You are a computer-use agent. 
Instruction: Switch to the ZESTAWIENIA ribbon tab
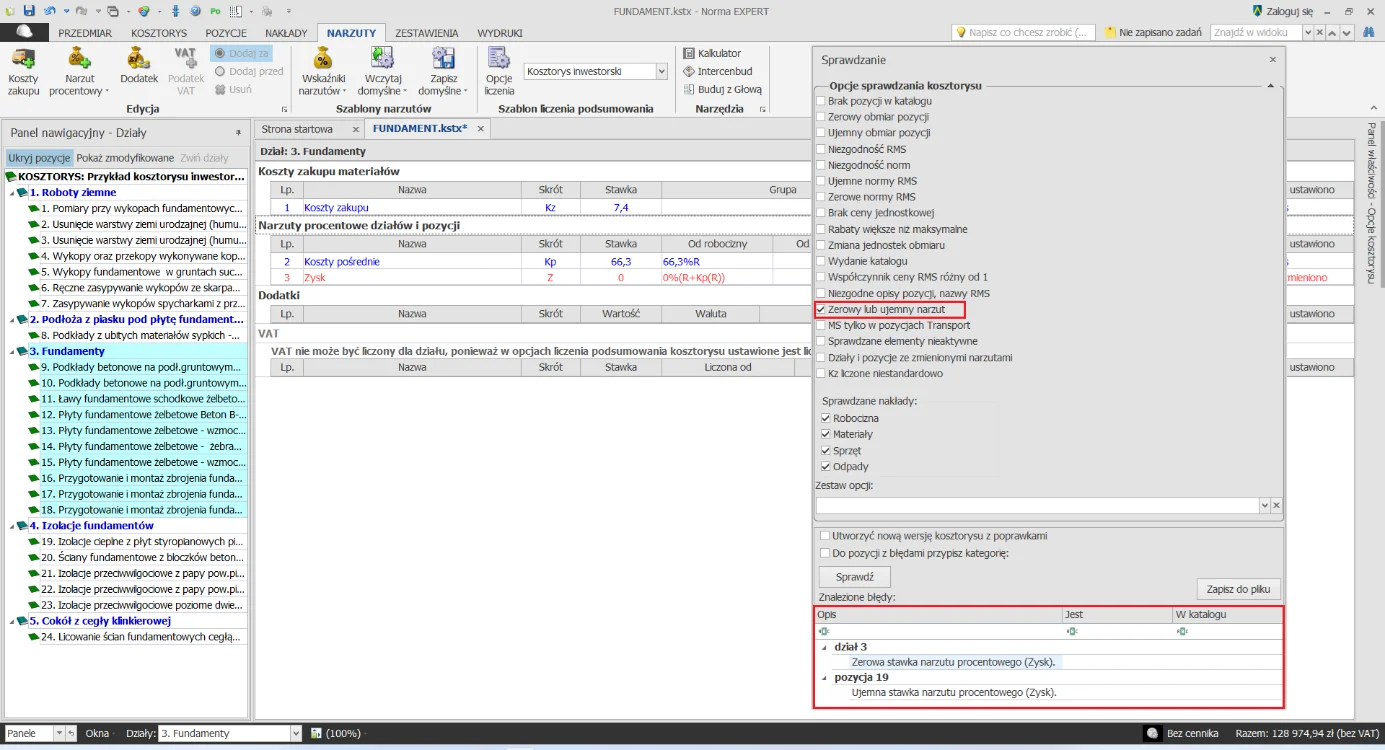pos(425,33)
